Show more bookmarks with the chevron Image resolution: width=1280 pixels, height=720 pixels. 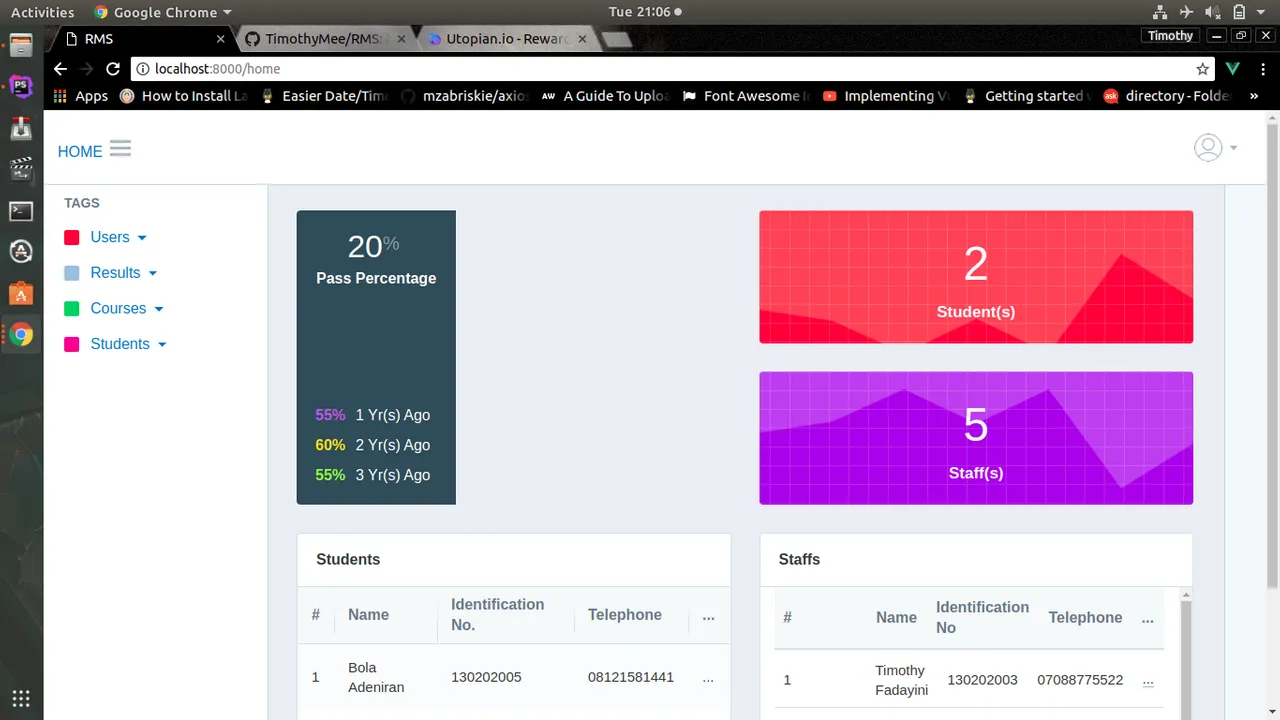[x=1254, y=96]
